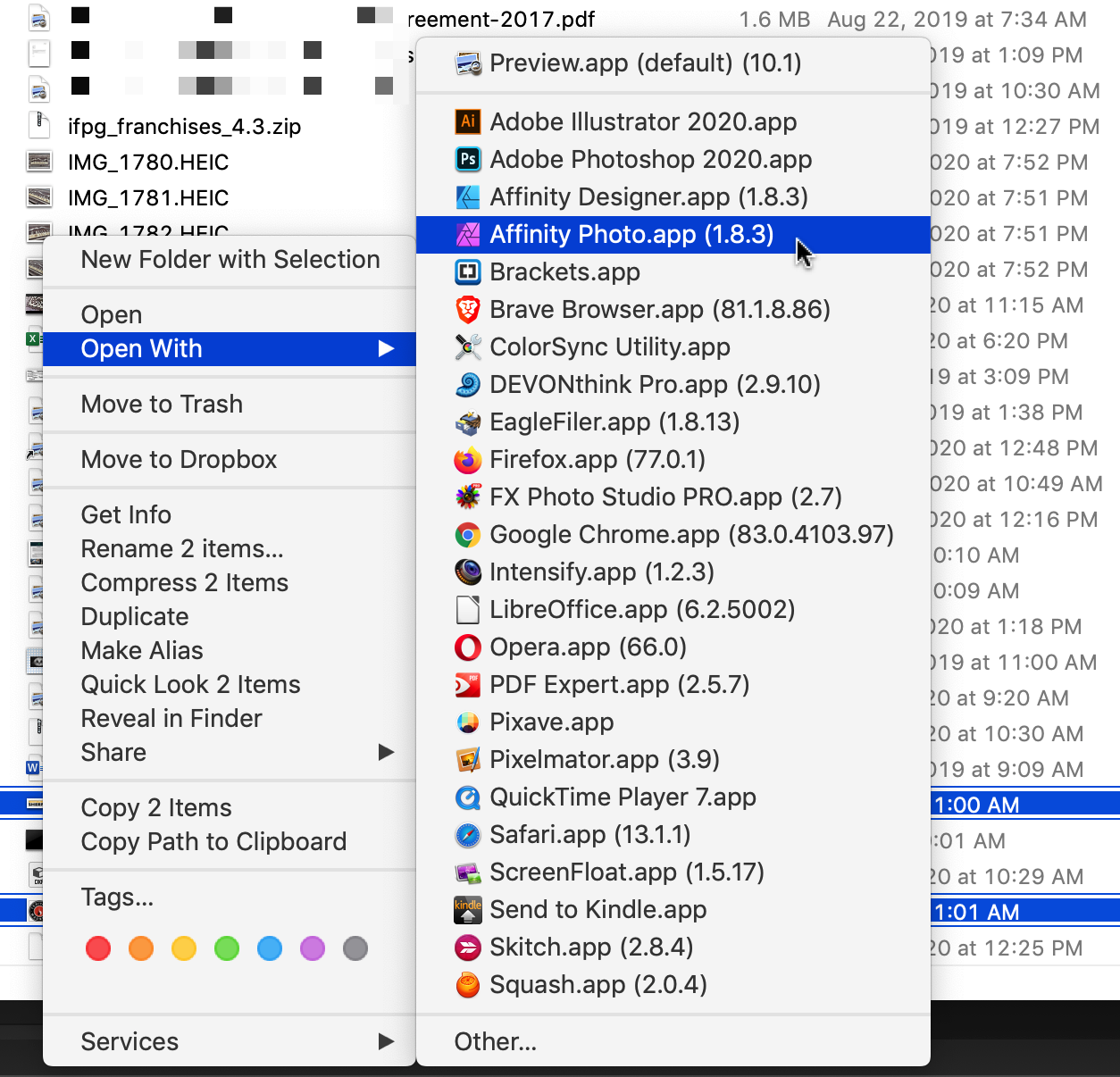Image resolution: width=1120 pixels, height=1077 pixels.
Task: Choose Get Info
Action: (230, 515)
